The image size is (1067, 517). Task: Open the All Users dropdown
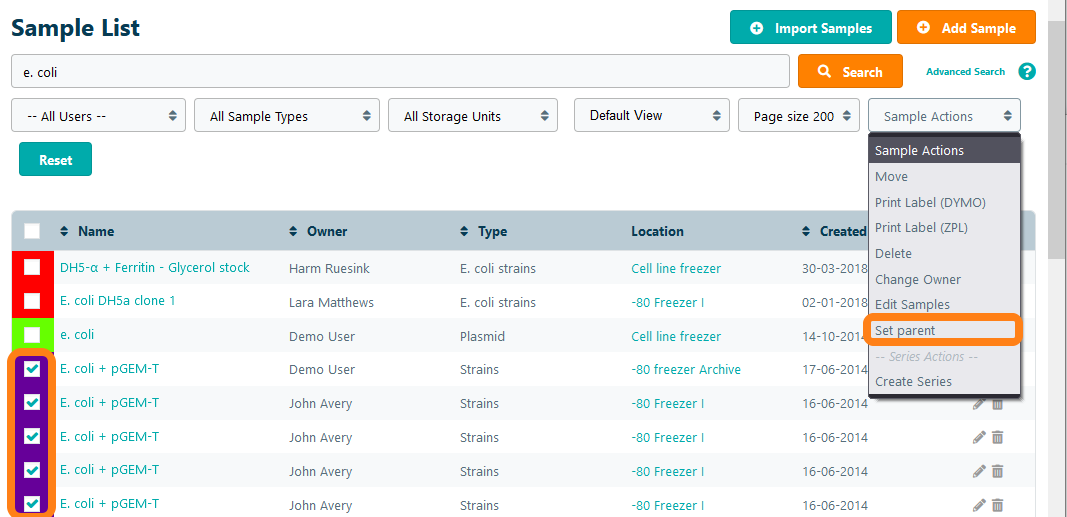pyautogui.click(x=98, y=116)
